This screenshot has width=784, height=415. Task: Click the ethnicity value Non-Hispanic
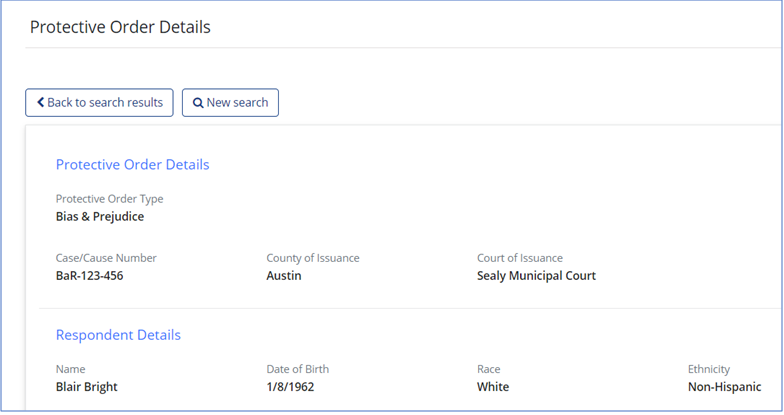point(724,386)
